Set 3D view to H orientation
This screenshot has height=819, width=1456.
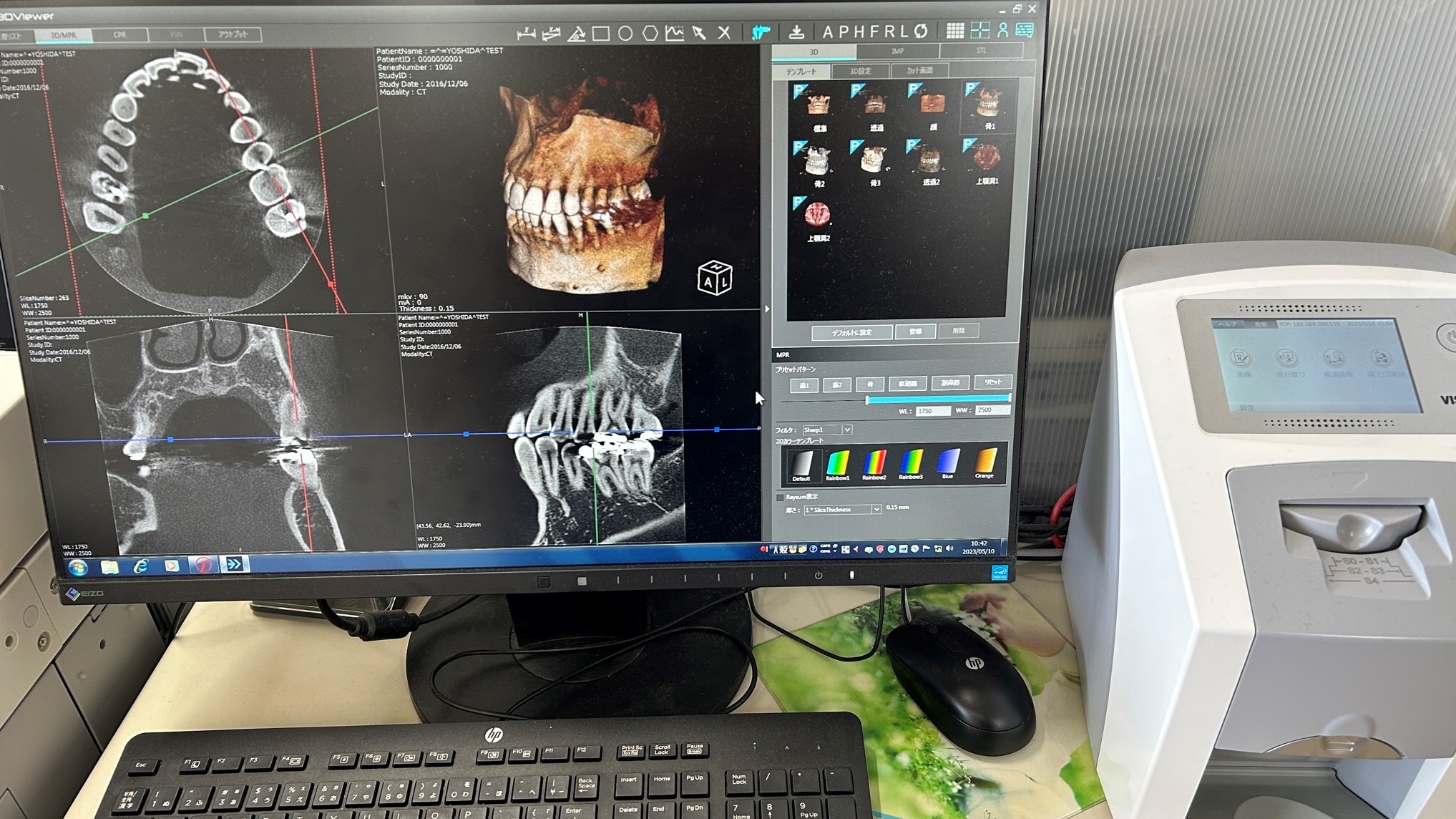(x=858, y=31)
